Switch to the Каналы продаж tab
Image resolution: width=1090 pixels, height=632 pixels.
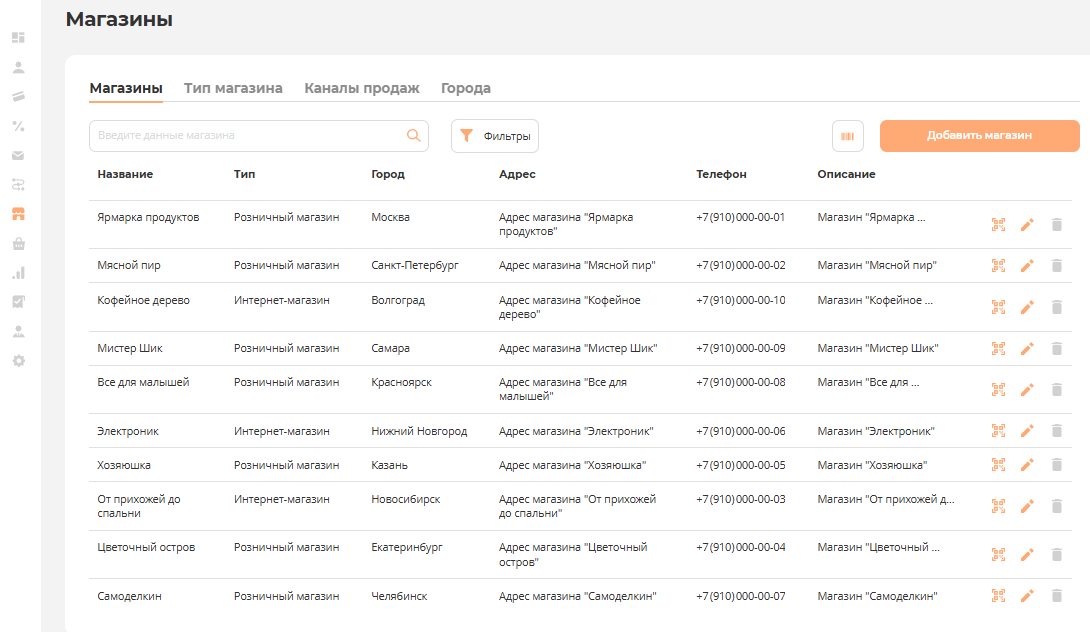361,88
